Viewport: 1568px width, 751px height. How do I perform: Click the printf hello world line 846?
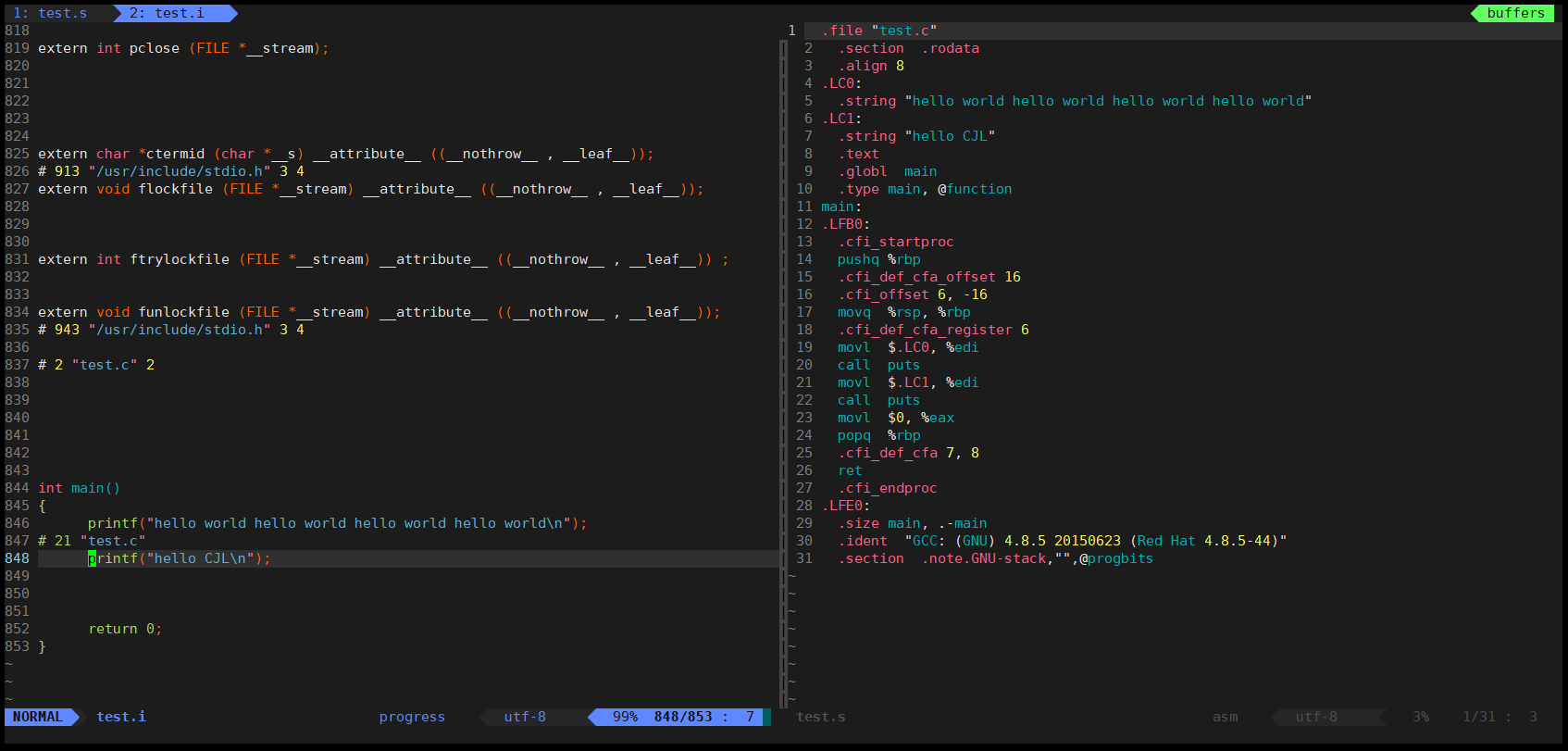[x=338, y=523]
